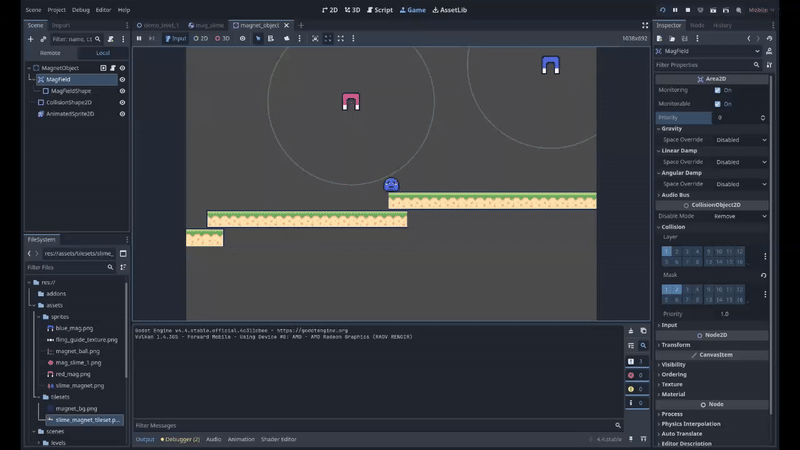
Task: Open the Debugger bottom panel
Action: [x=180, y=439]
